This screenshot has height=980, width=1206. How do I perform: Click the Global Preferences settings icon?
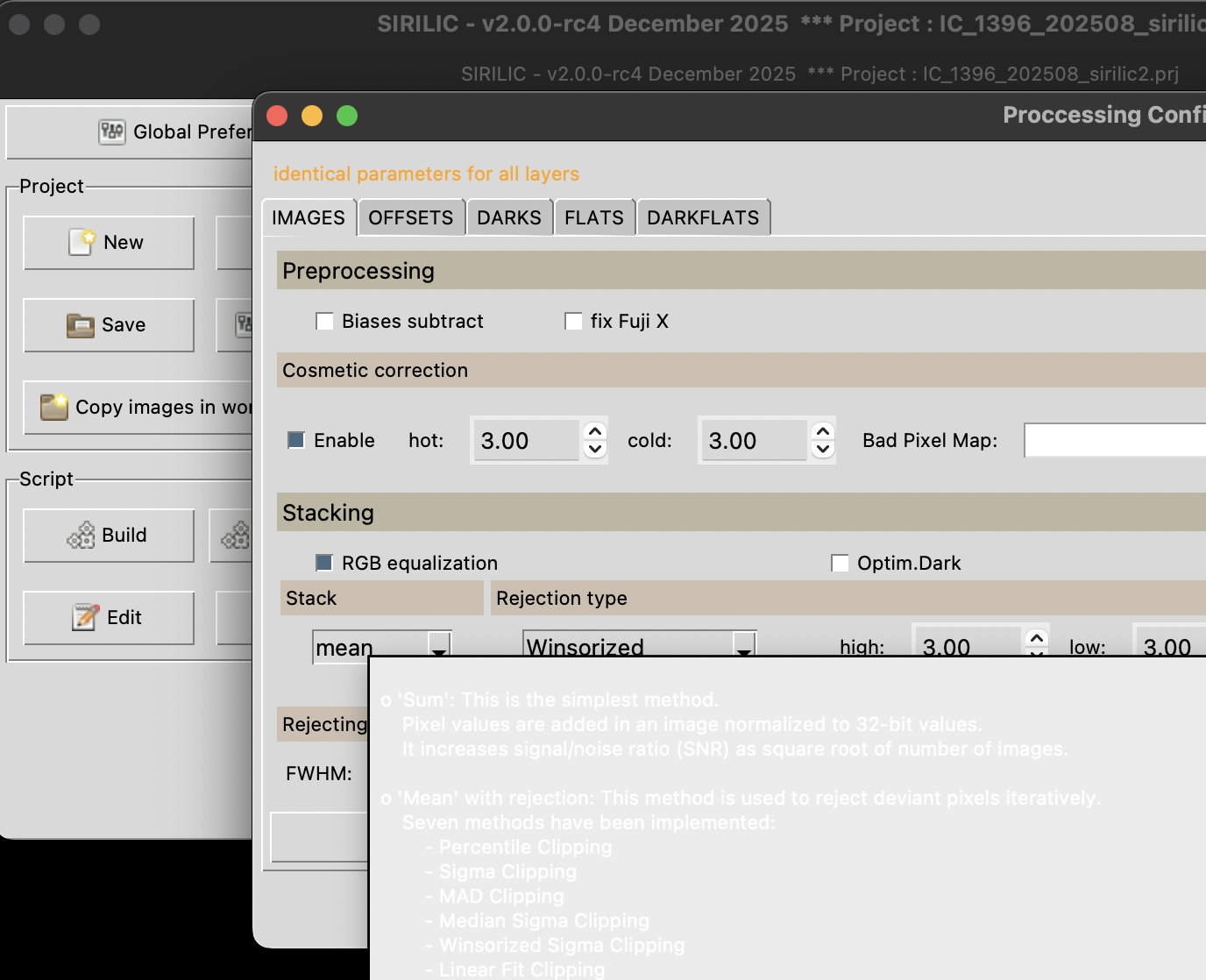pos(111,132)
